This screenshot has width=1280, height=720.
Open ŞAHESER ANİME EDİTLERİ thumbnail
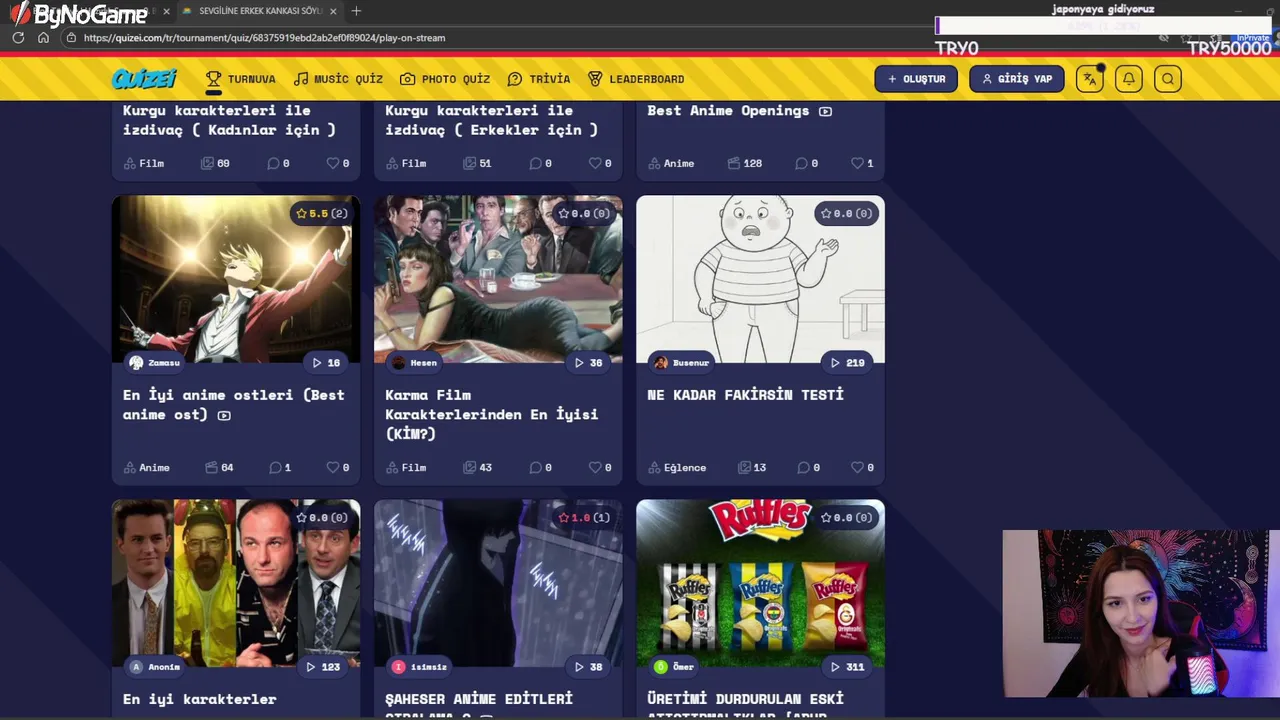click(498, 583)
